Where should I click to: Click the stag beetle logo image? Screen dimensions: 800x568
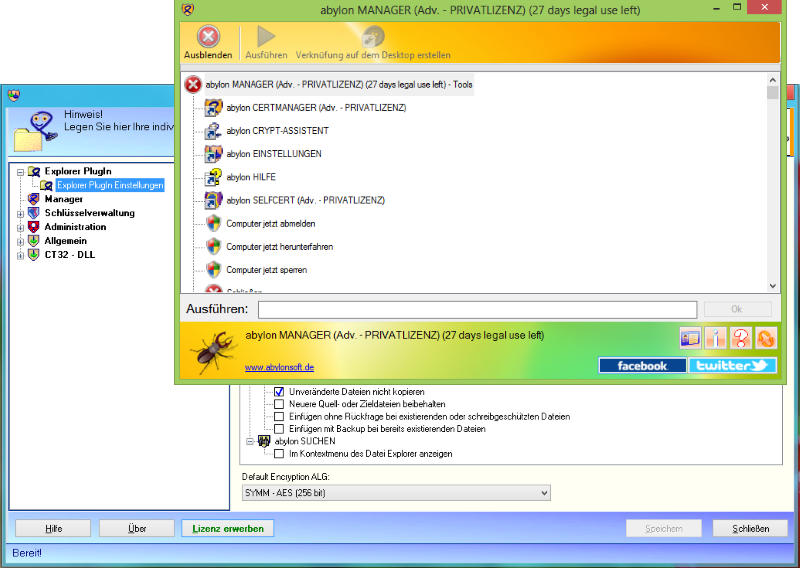pyautogui.click(x=214, y=351)
